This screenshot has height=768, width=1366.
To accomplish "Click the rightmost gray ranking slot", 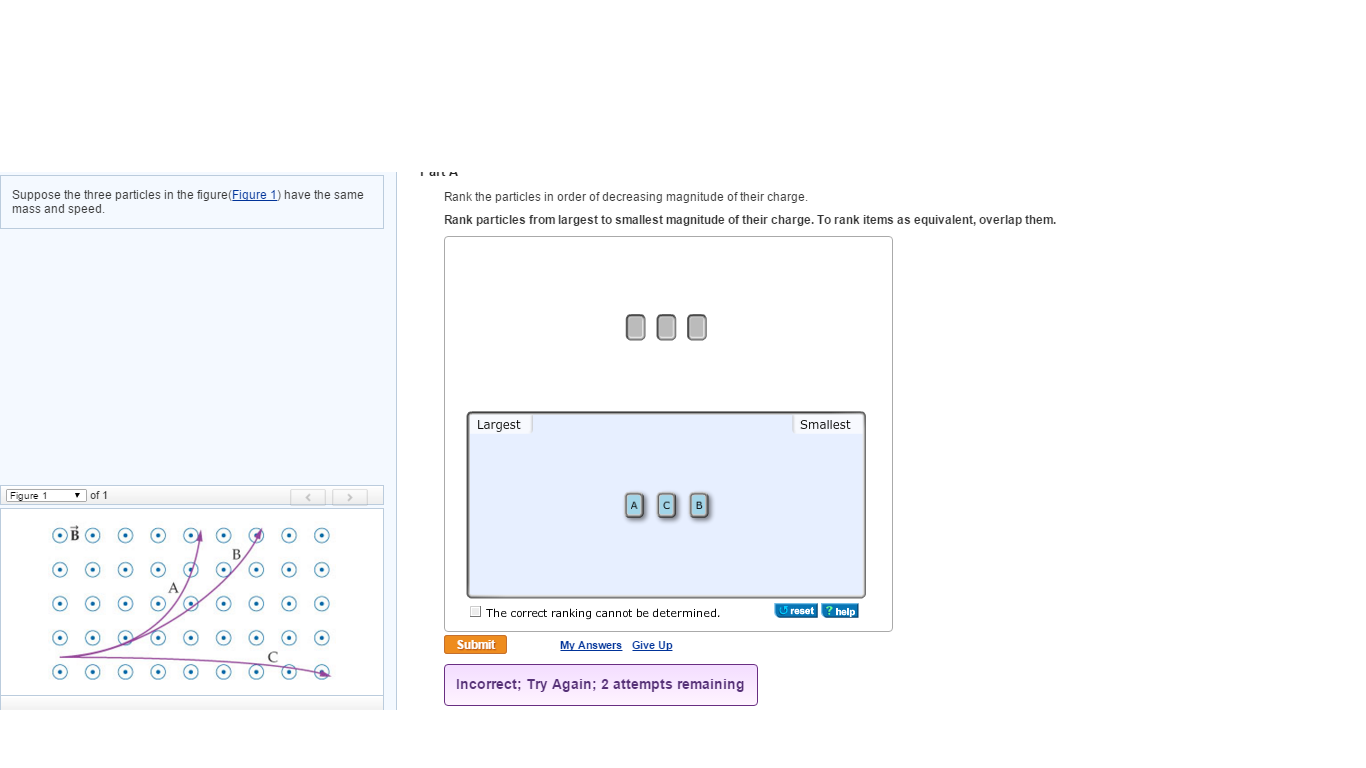I will pos(697,327).
